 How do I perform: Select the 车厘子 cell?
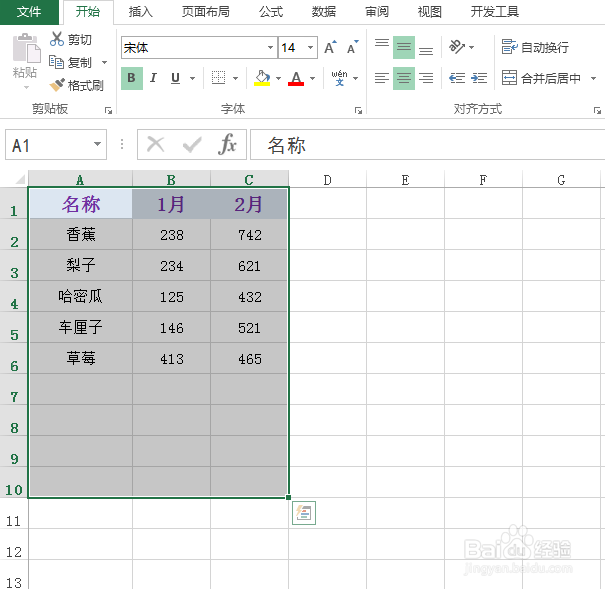point(80,327)
